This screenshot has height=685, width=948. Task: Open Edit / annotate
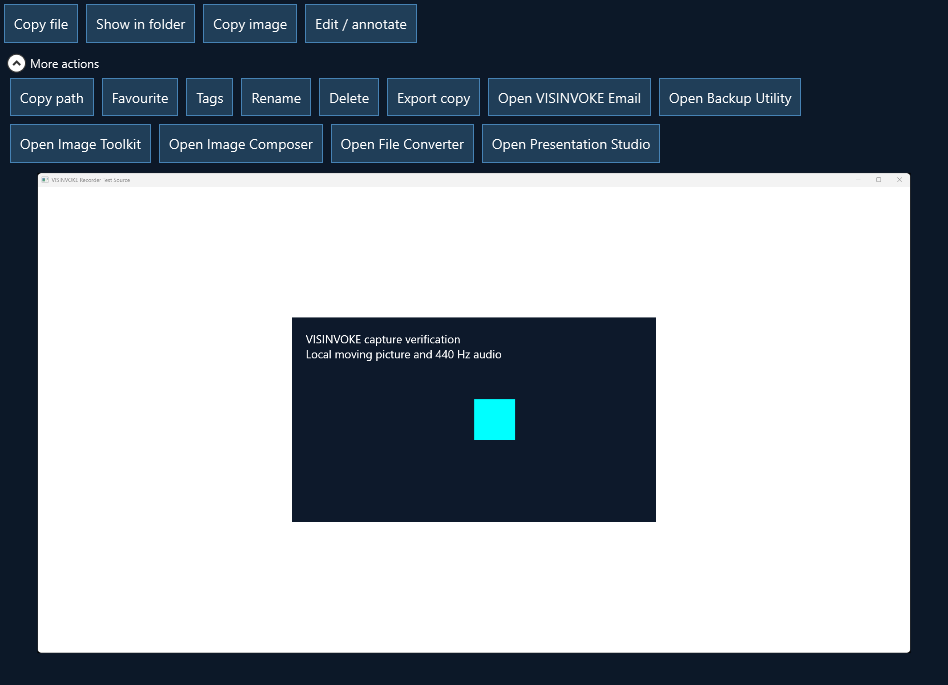coord(360,24)
